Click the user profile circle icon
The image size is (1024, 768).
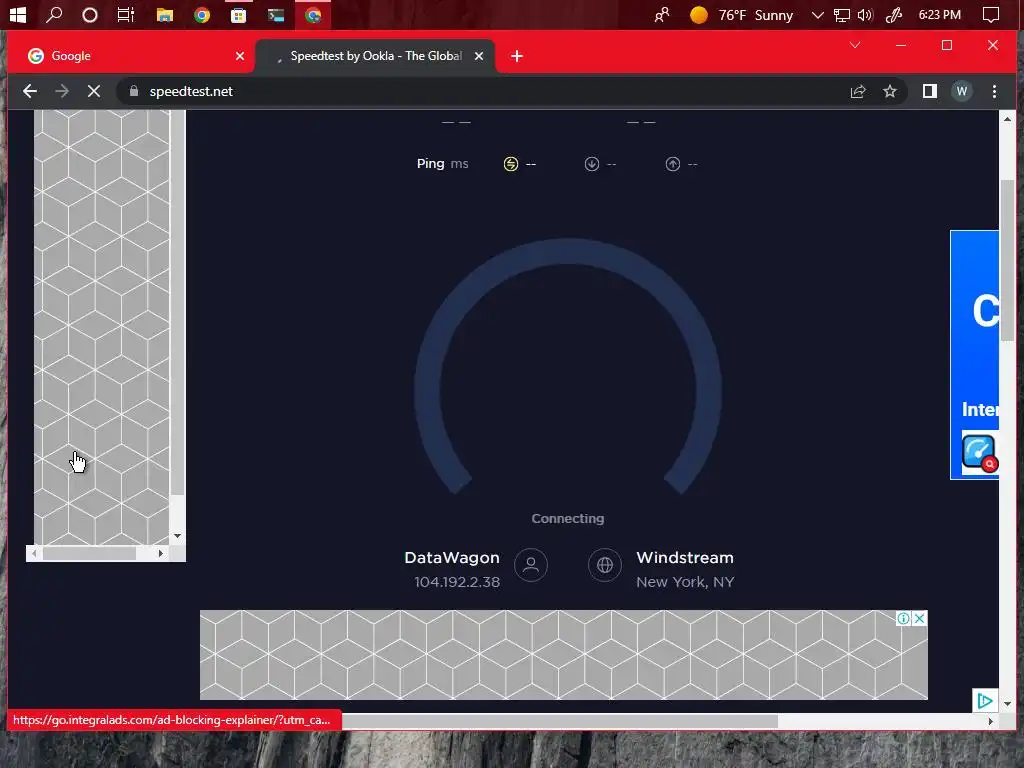pos(531,565)
